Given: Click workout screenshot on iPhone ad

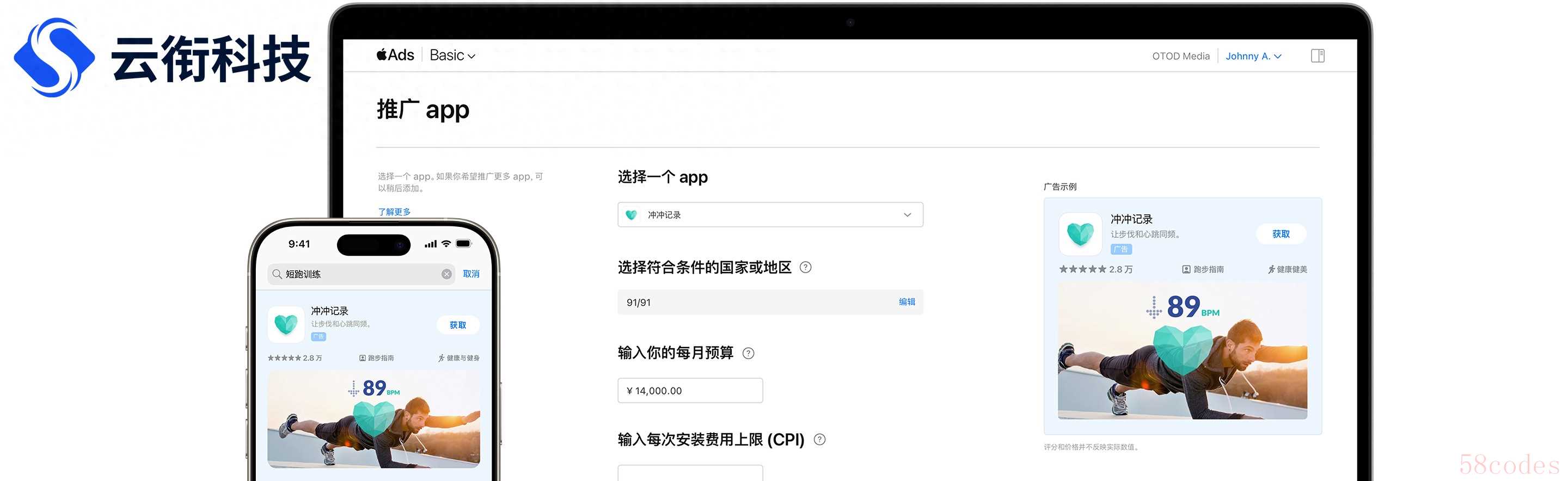Looking at the screenshot, I should (x=373, y=419).
